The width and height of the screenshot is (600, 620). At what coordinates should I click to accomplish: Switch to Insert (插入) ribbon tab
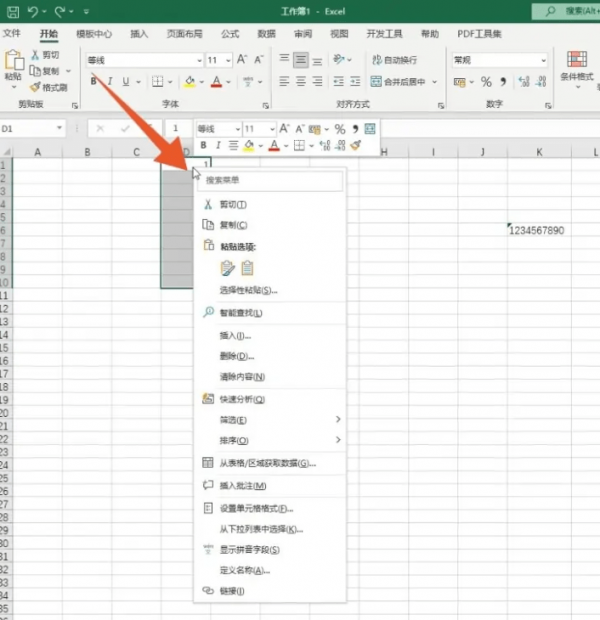139,34
